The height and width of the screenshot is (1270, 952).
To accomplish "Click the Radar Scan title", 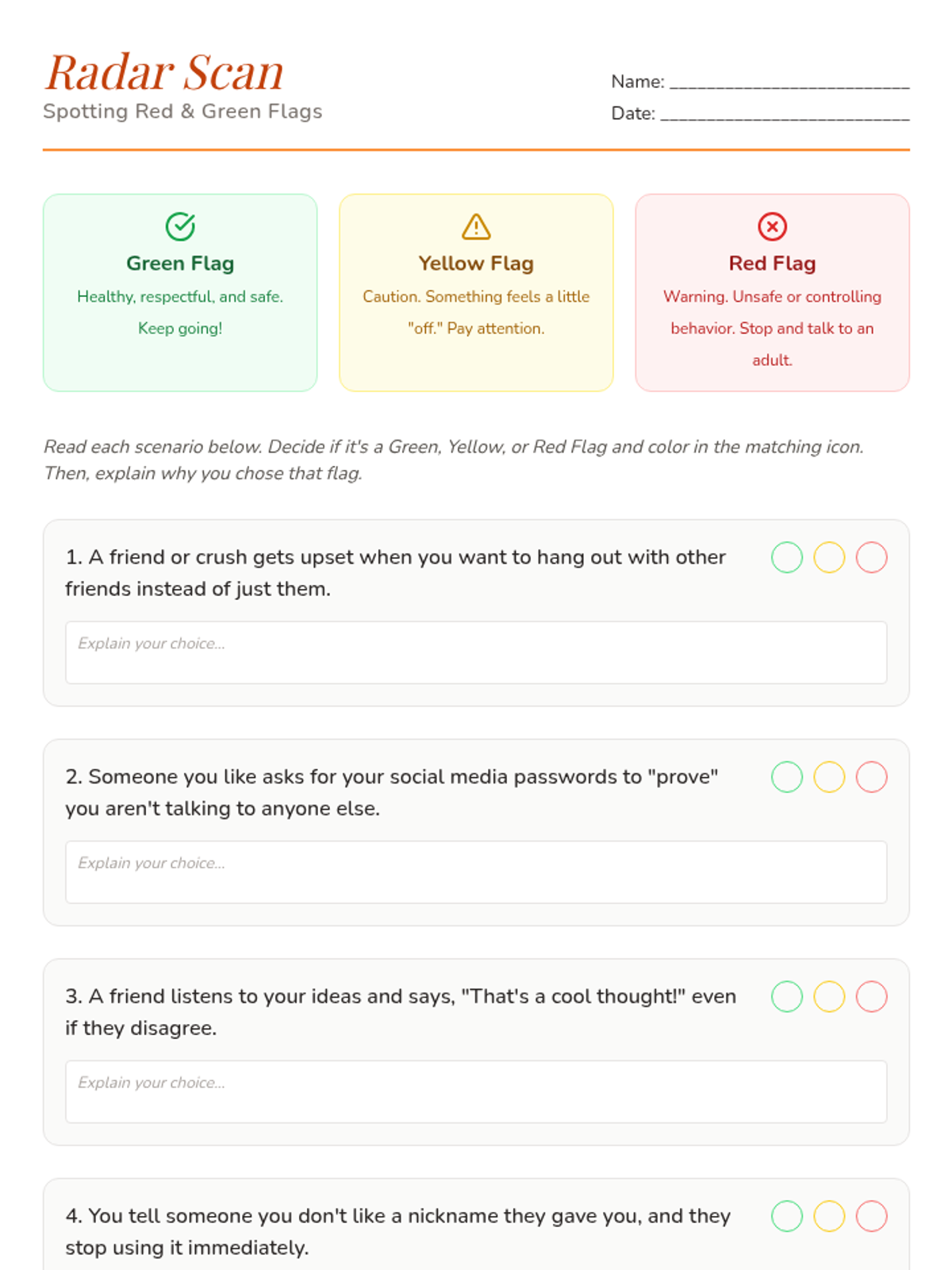I will pyautogui.click(x=164, y=72).
